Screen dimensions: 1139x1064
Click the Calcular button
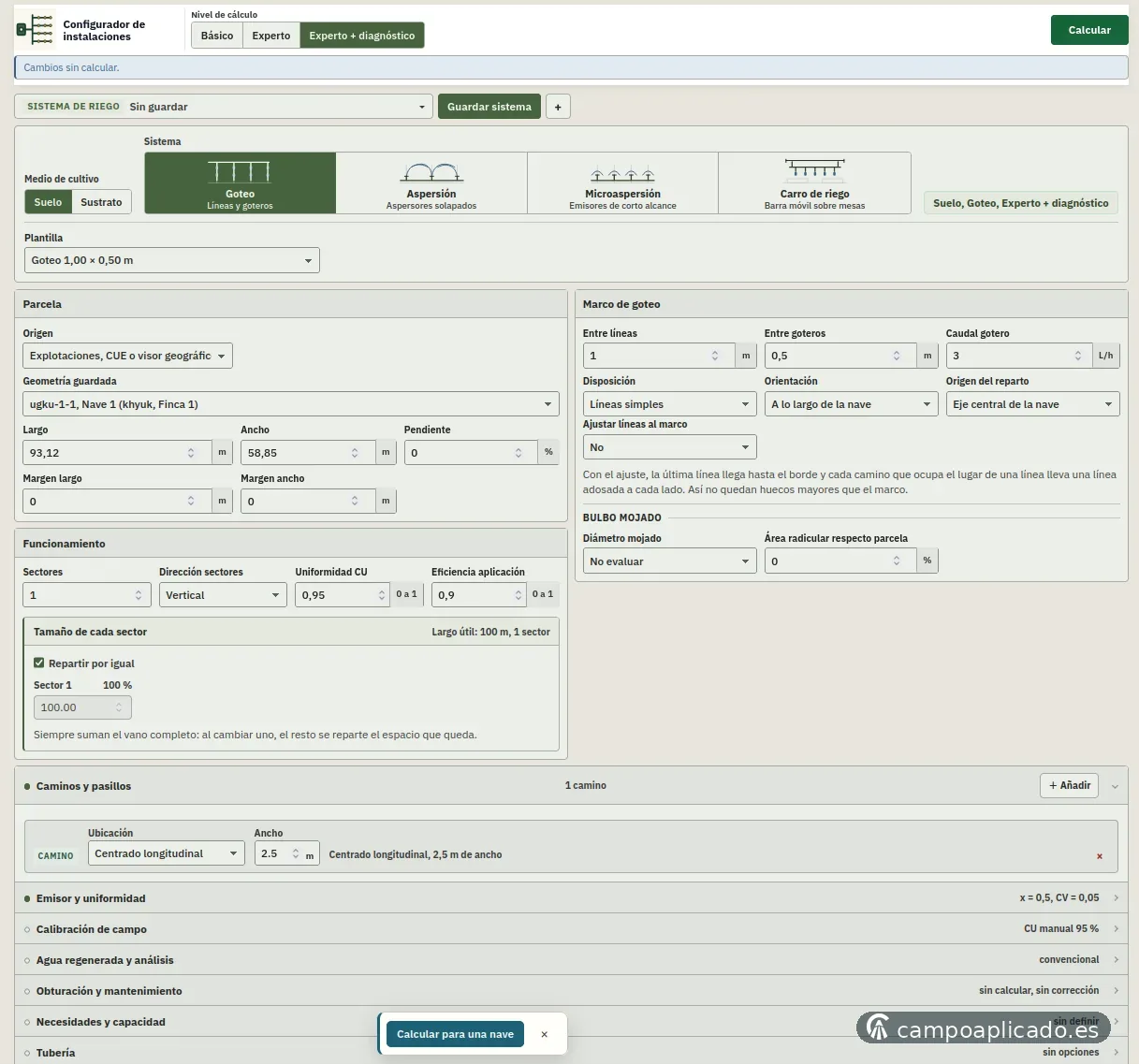pyautogui.click(x=1089, y=30)
